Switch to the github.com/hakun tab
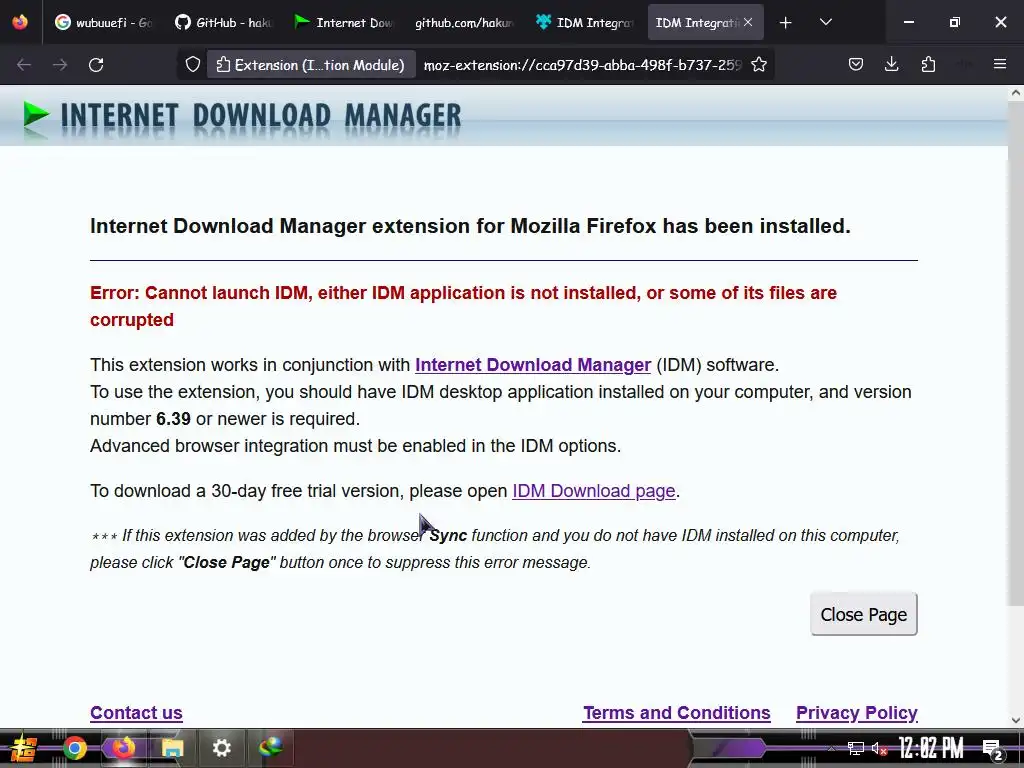The image size is (1024, 768). coord(464,22)
